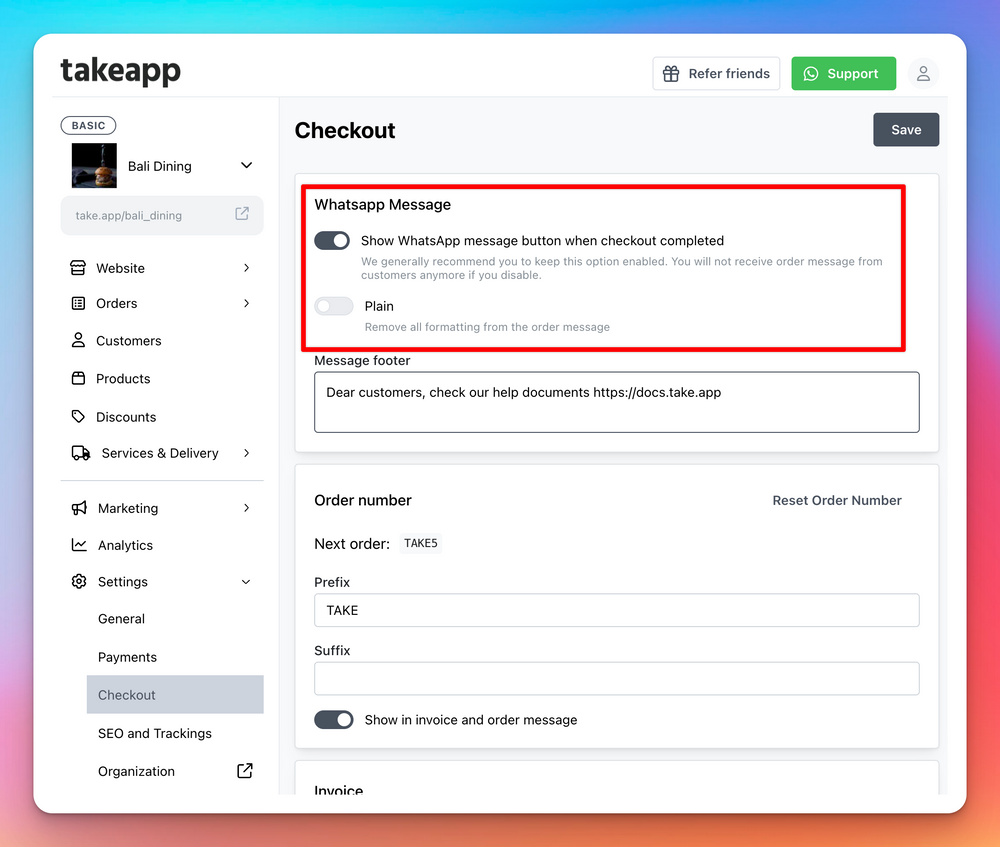Open the Bali Dining store dropdown
The height and width of the screenshot is (847, 1000).
[246, 166]
